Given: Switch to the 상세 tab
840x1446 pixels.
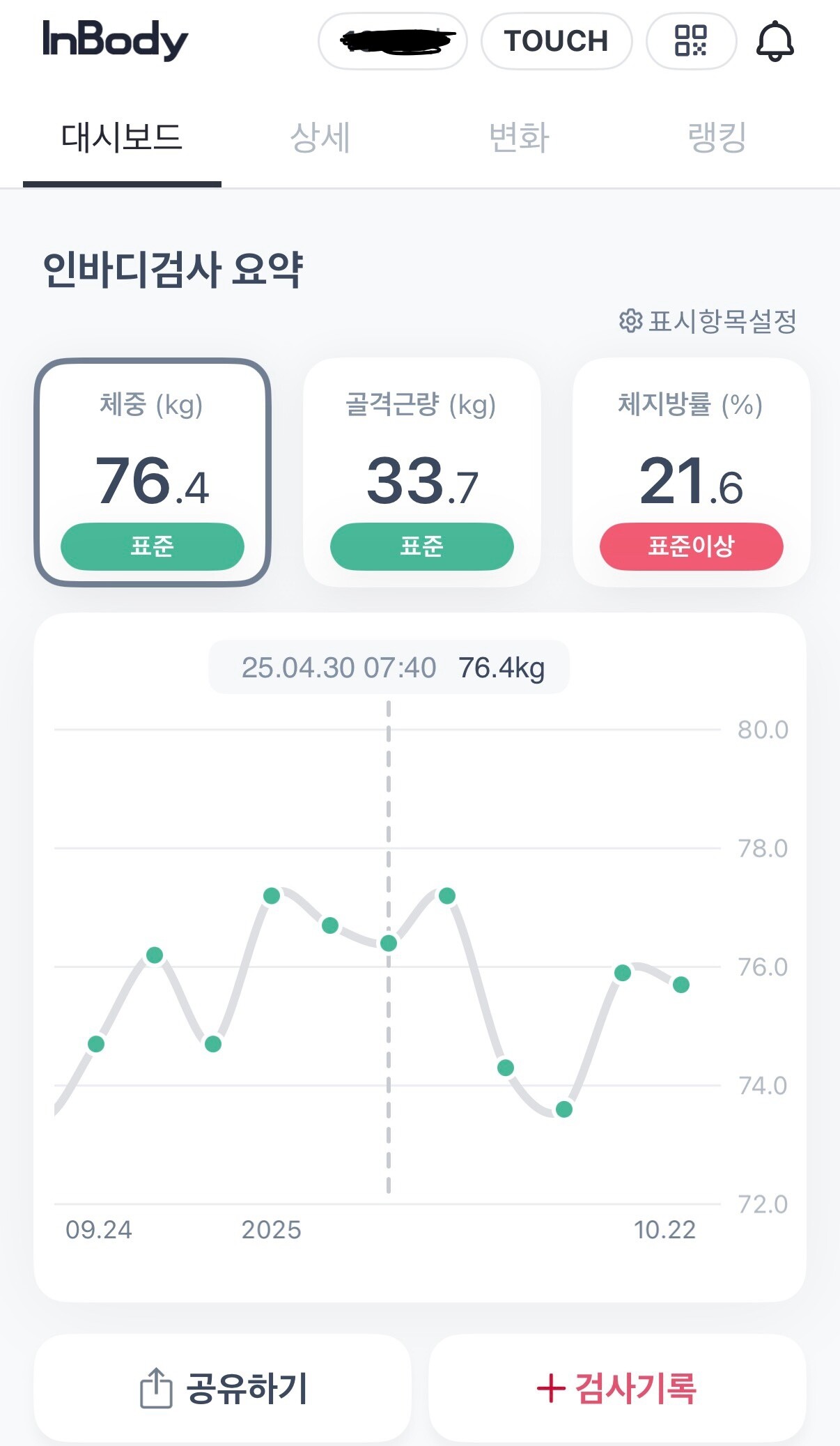Looking at the screenshot, I should (x=320, y=137).
